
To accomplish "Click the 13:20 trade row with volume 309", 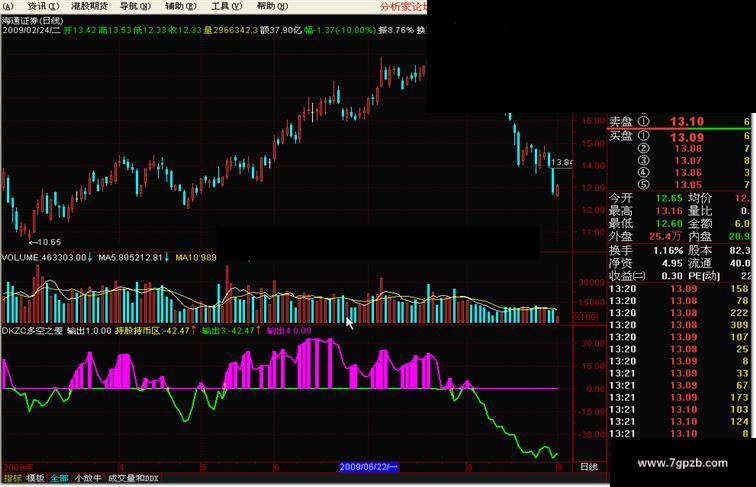I will coord(679,325).
